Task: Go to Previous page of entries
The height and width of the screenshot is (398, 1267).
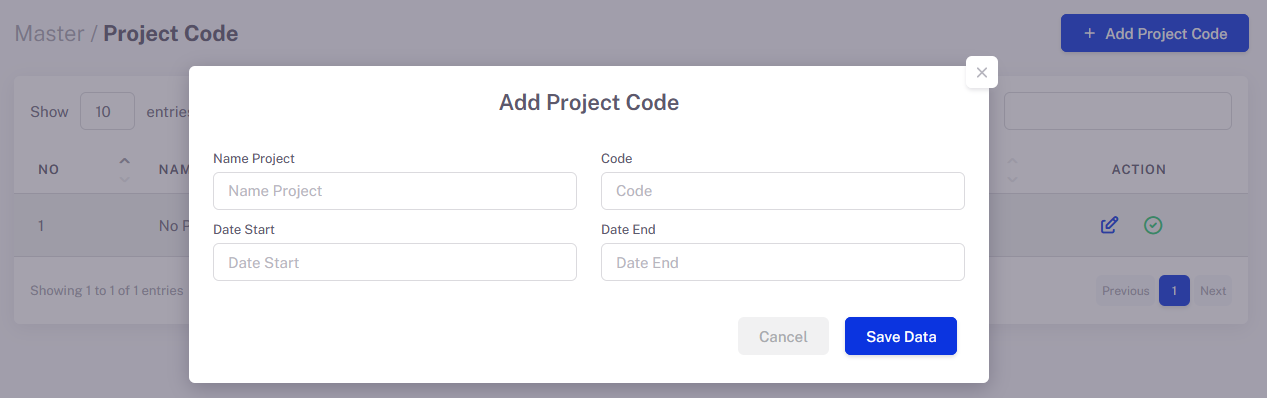Action: 1125,291
